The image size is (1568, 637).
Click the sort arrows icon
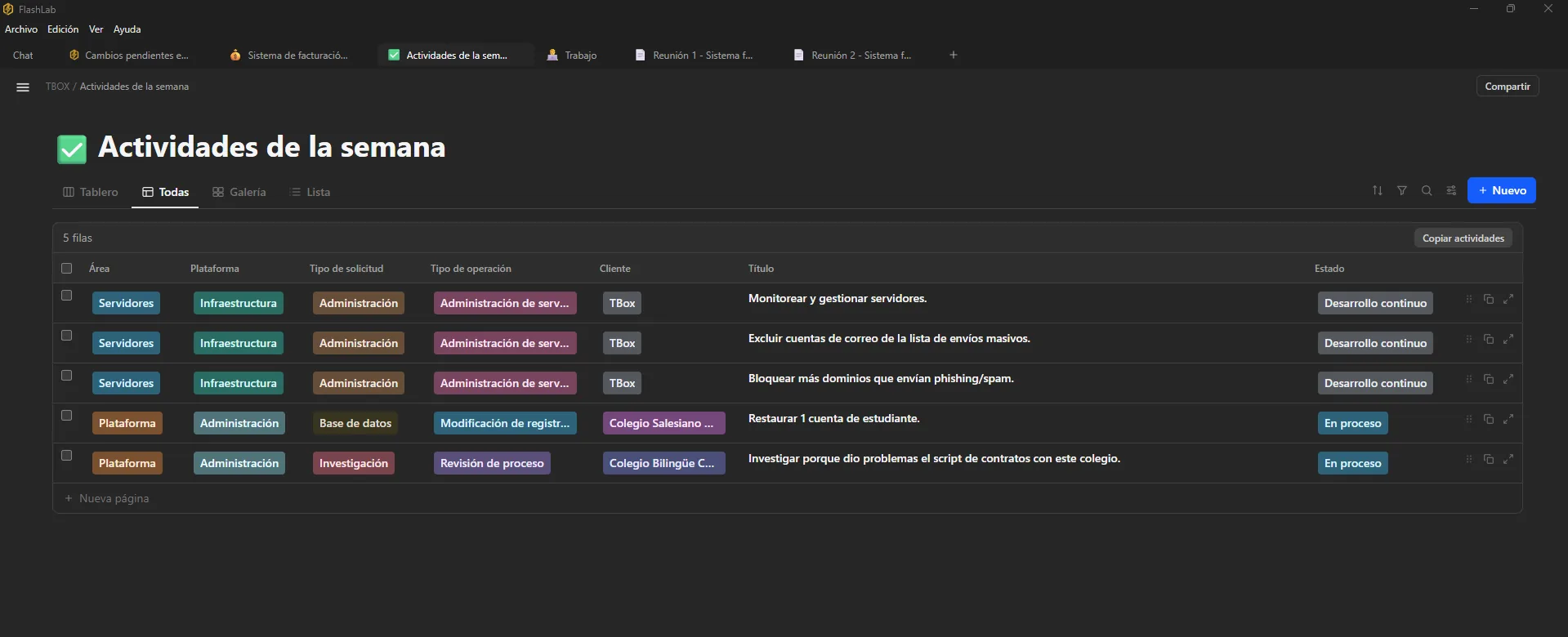click(x=1378, y=190)
